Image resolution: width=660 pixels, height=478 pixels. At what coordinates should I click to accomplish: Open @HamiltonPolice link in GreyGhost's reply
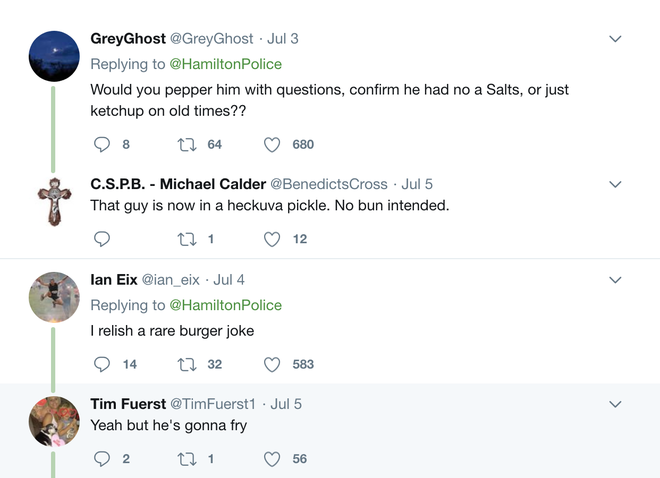click(x=225, y=64)
